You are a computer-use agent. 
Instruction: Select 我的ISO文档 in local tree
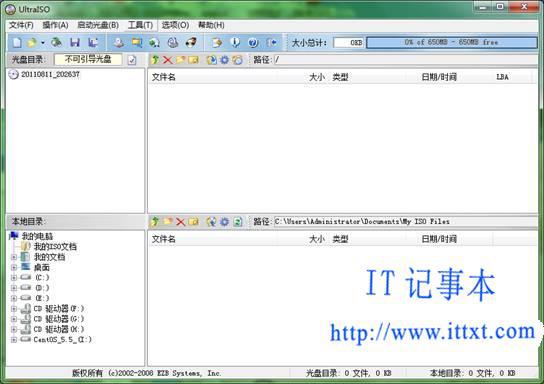pos(55,247)
